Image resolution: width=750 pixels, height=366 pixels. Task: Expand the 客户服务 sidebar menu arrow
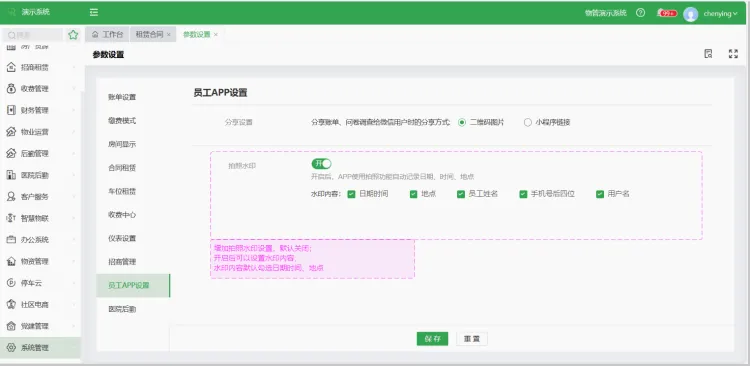pyautogui.click(x=74, y=197)
